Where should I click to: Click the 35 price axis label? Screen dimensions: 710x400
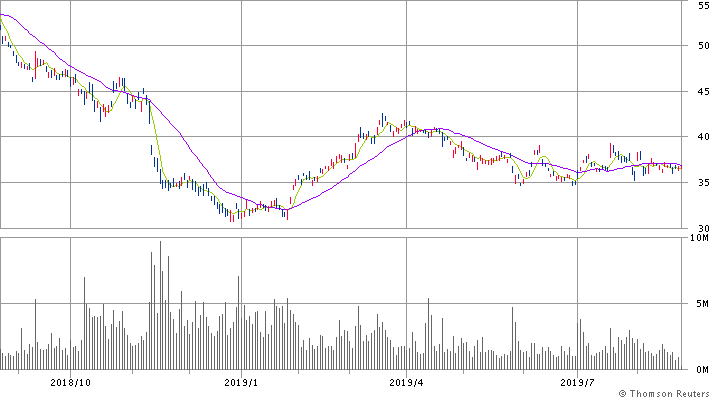704,183
